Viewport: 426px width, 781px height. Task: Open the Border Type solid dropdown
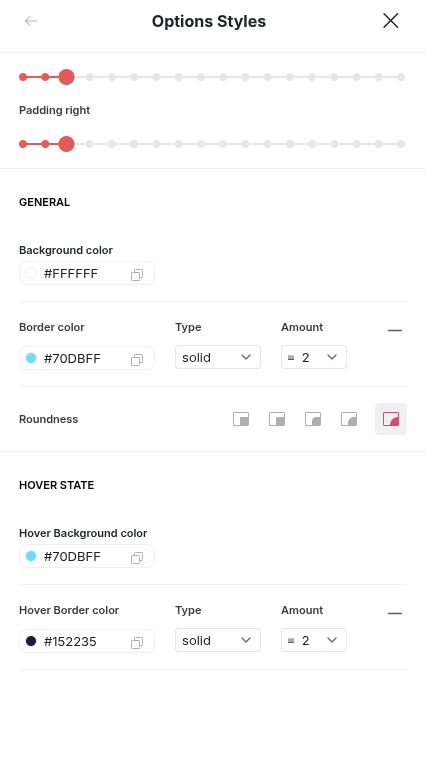218,357
